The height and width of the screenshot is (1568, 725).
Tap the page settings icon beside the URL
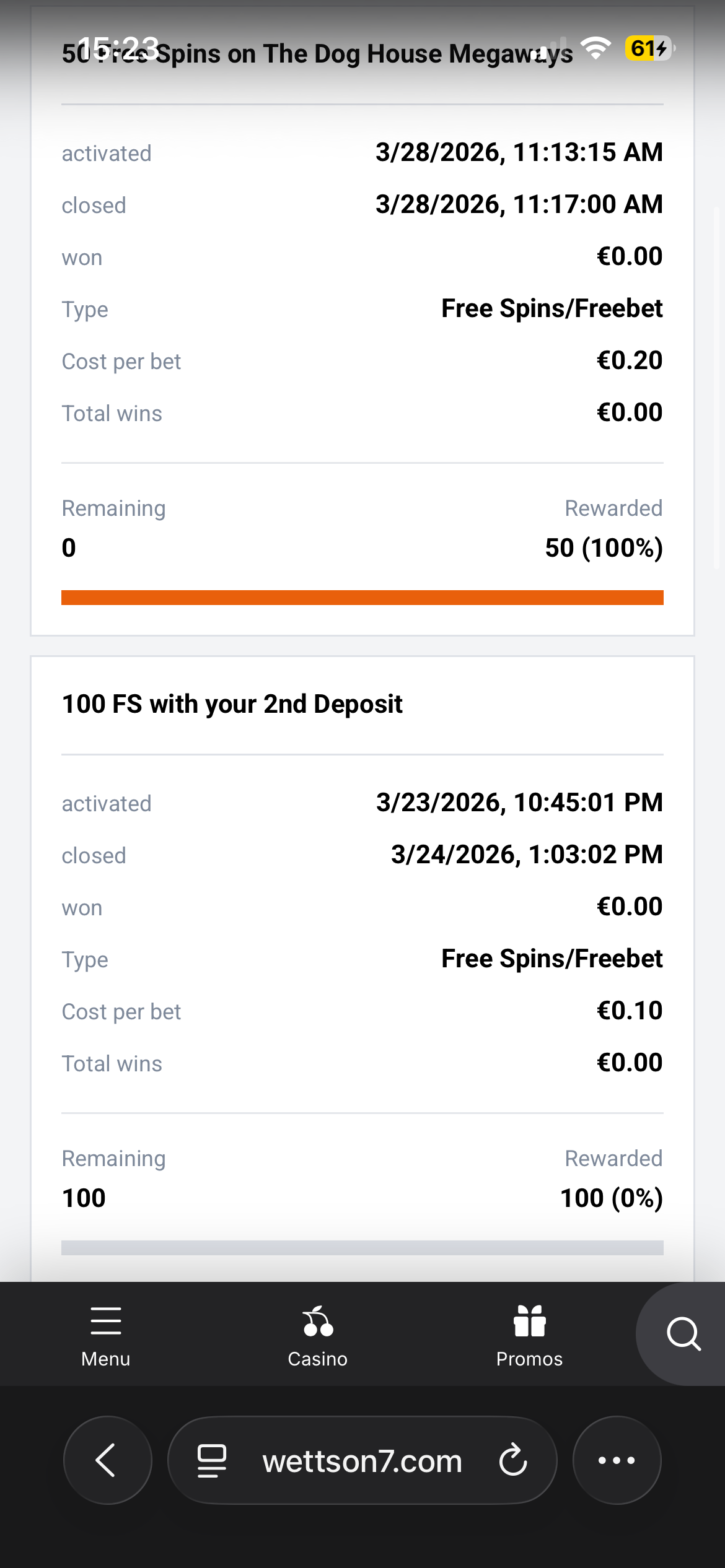click(212, 1460)
